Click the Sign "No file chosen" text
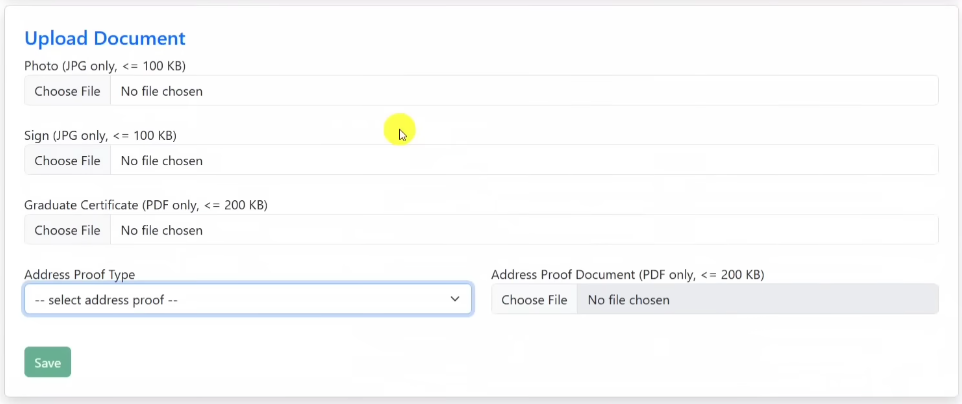Screen dimensions: 962x404 pos(161,160)
